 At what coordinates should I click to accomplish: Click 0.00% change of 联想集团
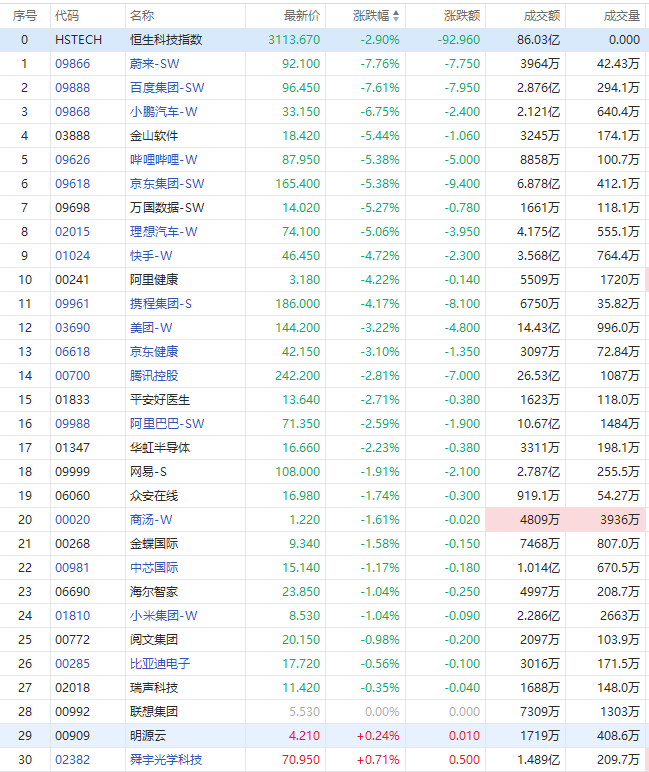pos(382,711)
